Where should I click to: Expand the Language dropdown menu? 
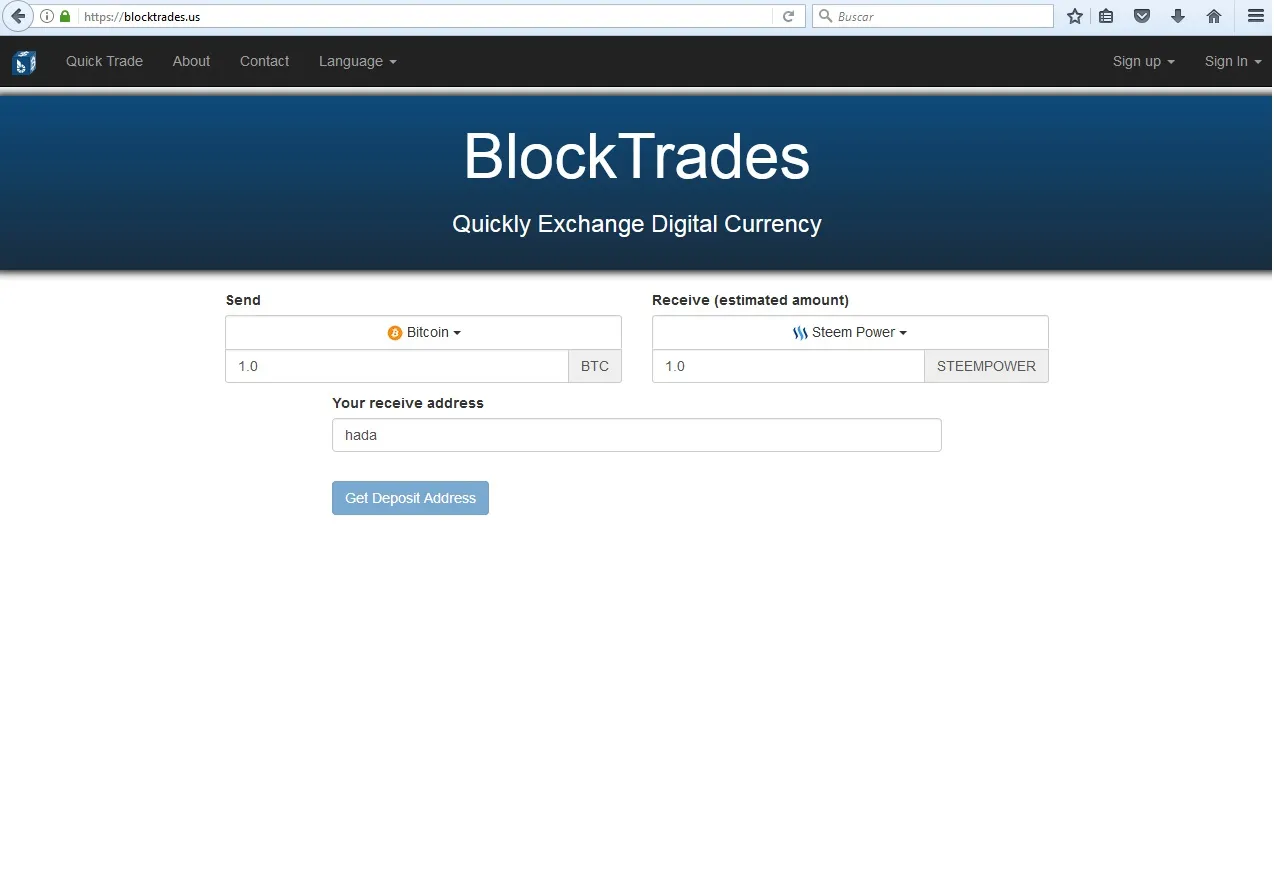(358, 61)
